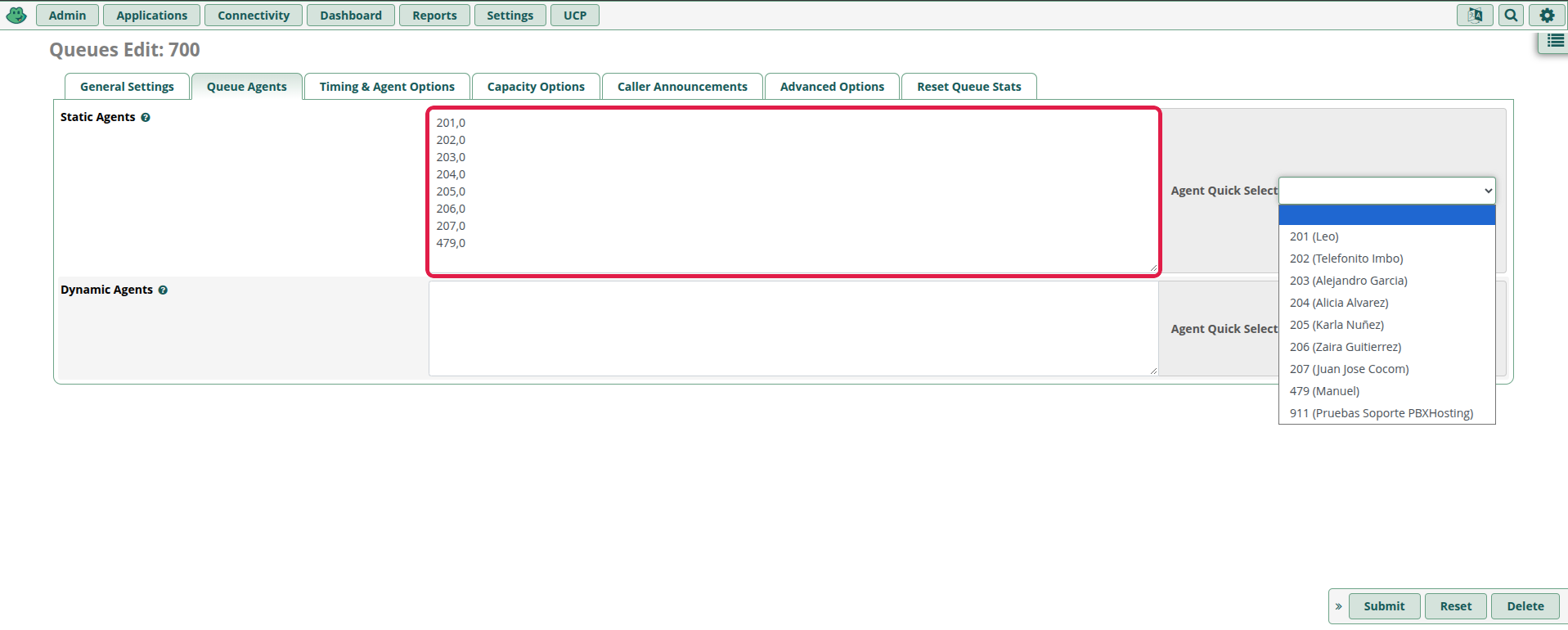Viewport: 1568px width, 630px height.
Task: Click inside the Static Agents text area
Action: click(x=793, y=191)
